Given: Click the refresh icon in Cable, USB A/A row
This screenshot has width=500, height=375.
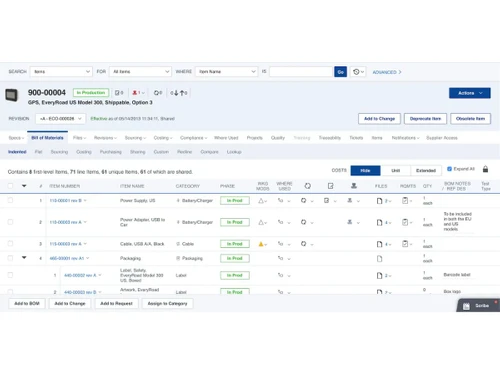Looking at the screenshot, I should click(303, 244).
